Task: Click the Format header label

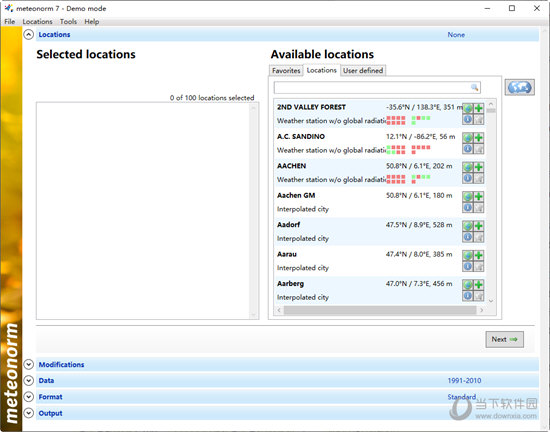Action: point(51,397)
